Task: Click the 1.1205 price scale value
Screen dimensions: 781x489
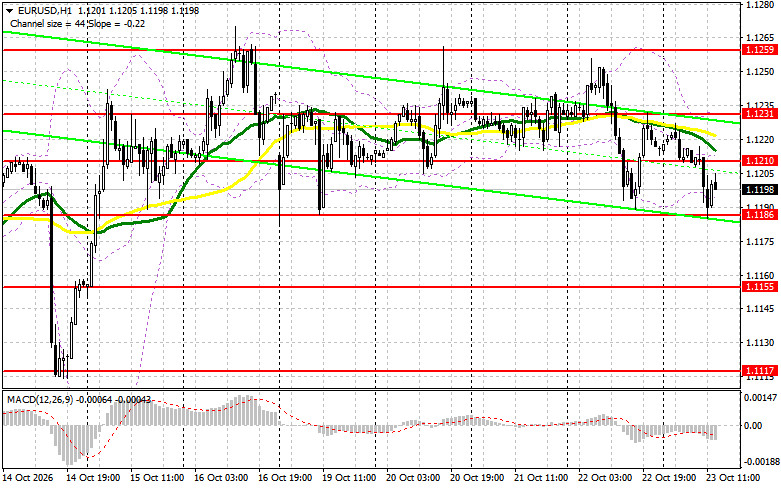Action: pyautogui.click(x=759, y=174)
